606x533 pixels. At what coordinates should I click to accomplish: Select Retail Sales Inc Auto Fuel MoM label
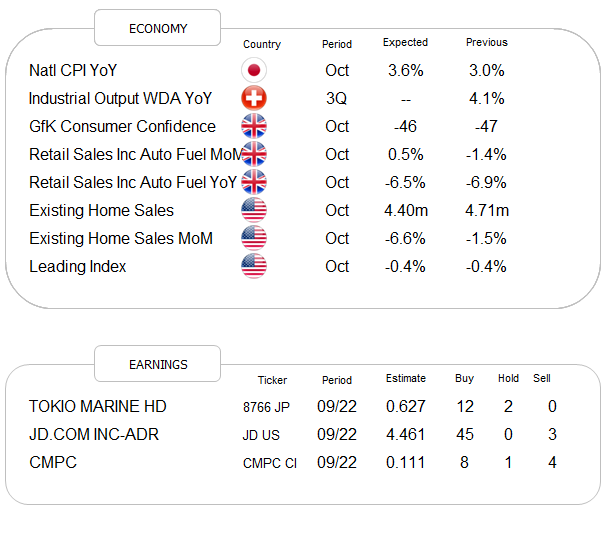136,155
